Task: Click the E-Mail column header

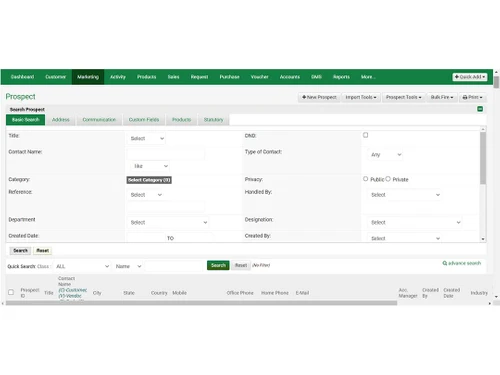Action: click(x=302, y=293)
